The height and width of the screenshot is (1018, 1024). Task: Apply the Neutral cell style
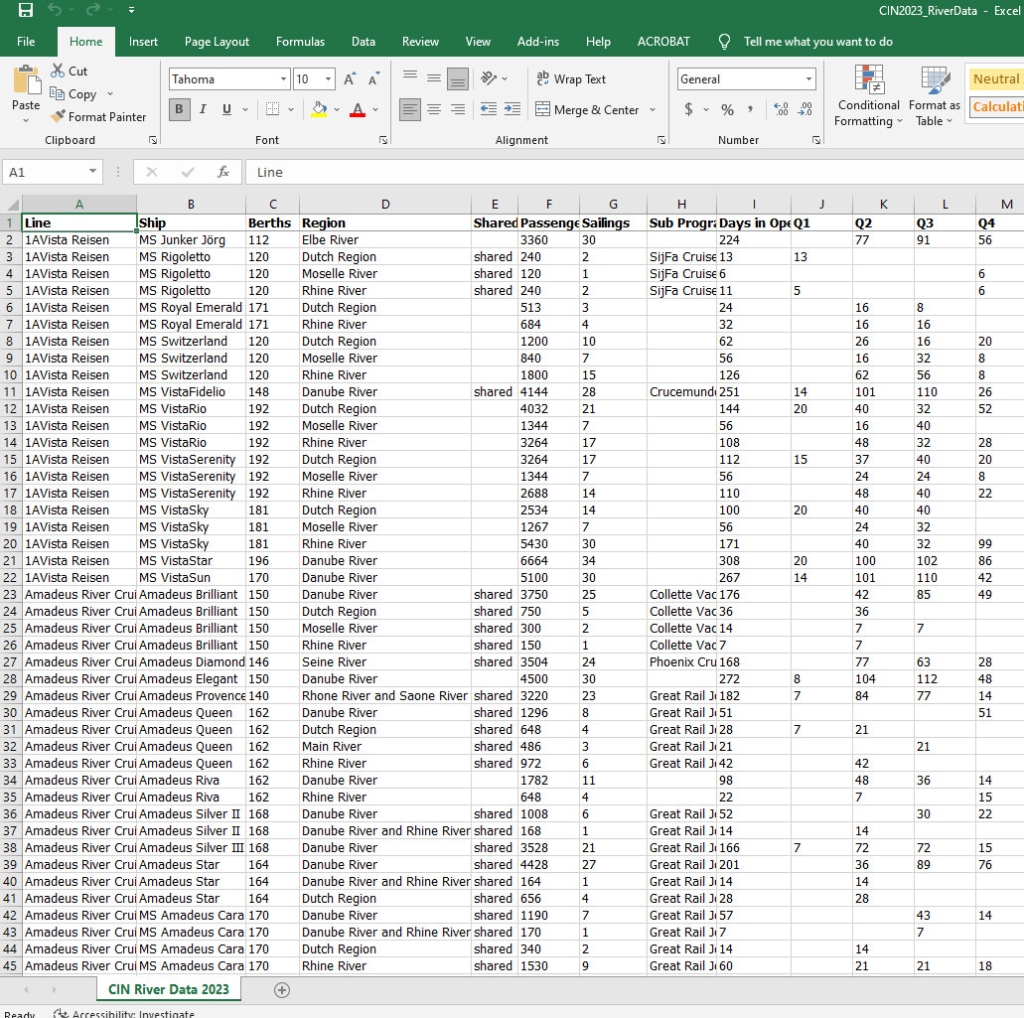click(995, 79)
